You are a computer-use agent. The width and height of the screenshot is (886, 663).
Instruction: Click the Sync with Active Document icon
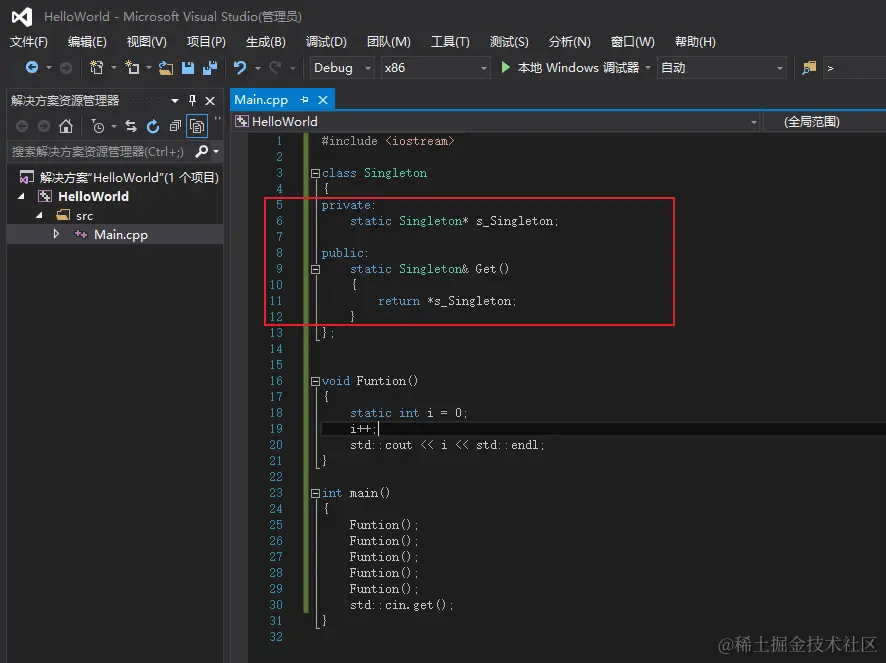131,126
